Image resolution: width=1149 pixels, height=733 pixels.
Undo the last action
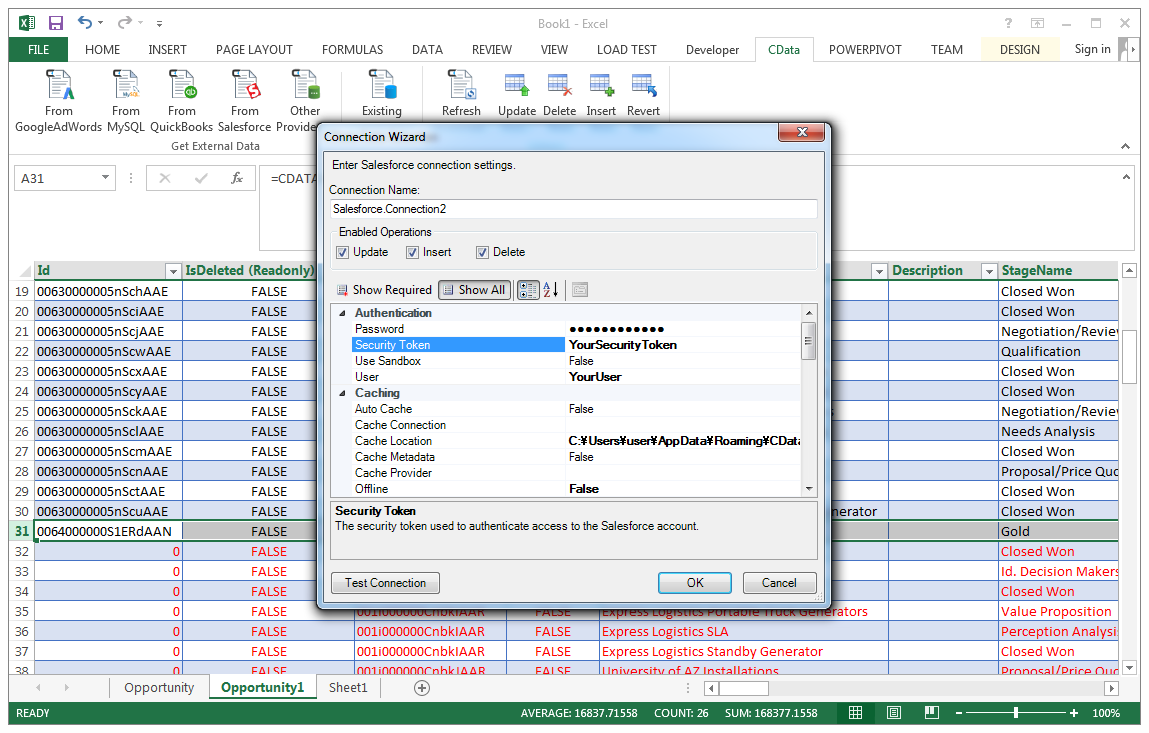point(85,23)
